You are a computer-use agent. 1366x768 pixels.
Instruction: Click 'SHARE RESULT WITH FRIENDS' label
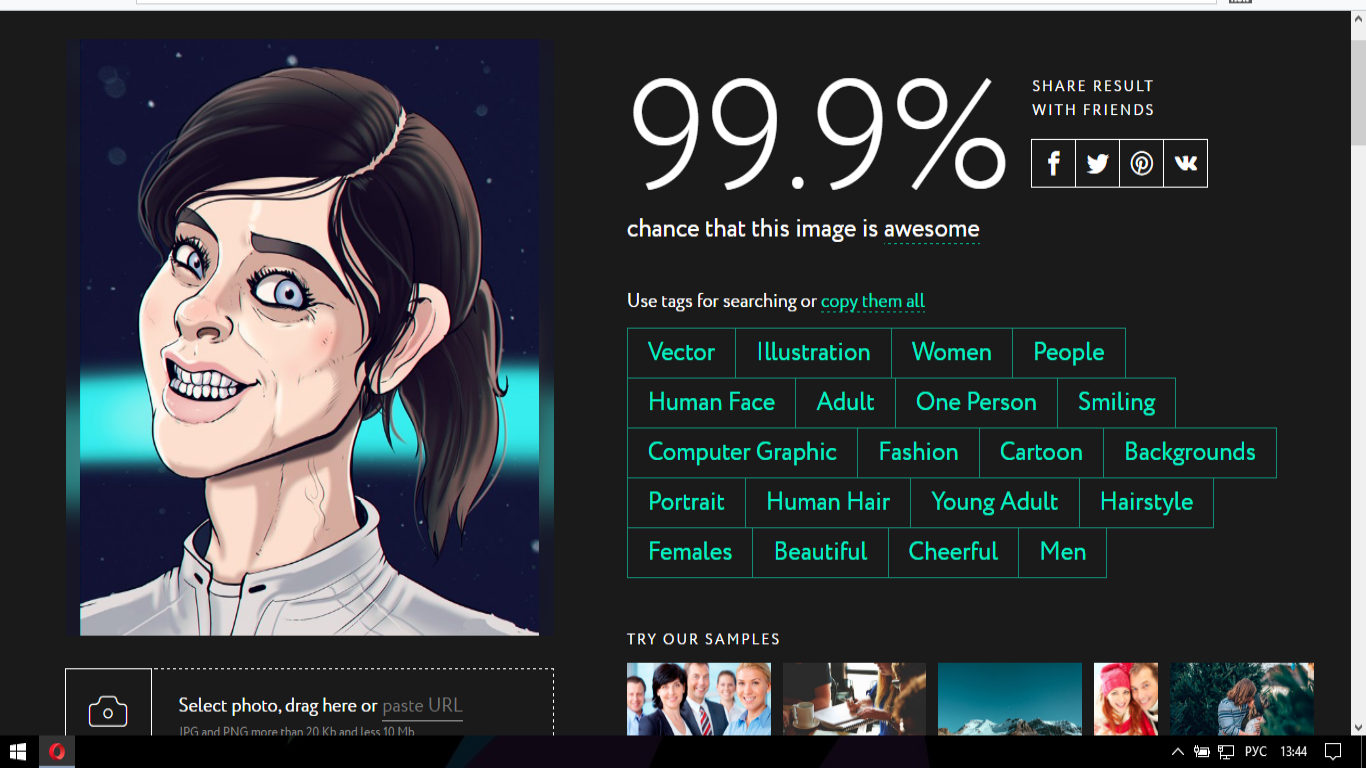tap(1093, 98)
